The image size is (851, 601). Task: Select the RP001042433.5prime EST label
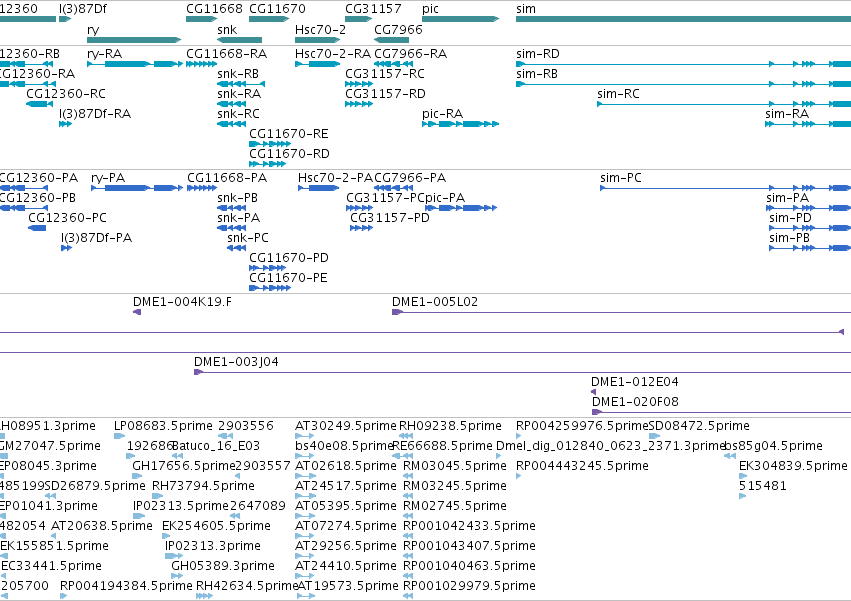pos(469,526)
